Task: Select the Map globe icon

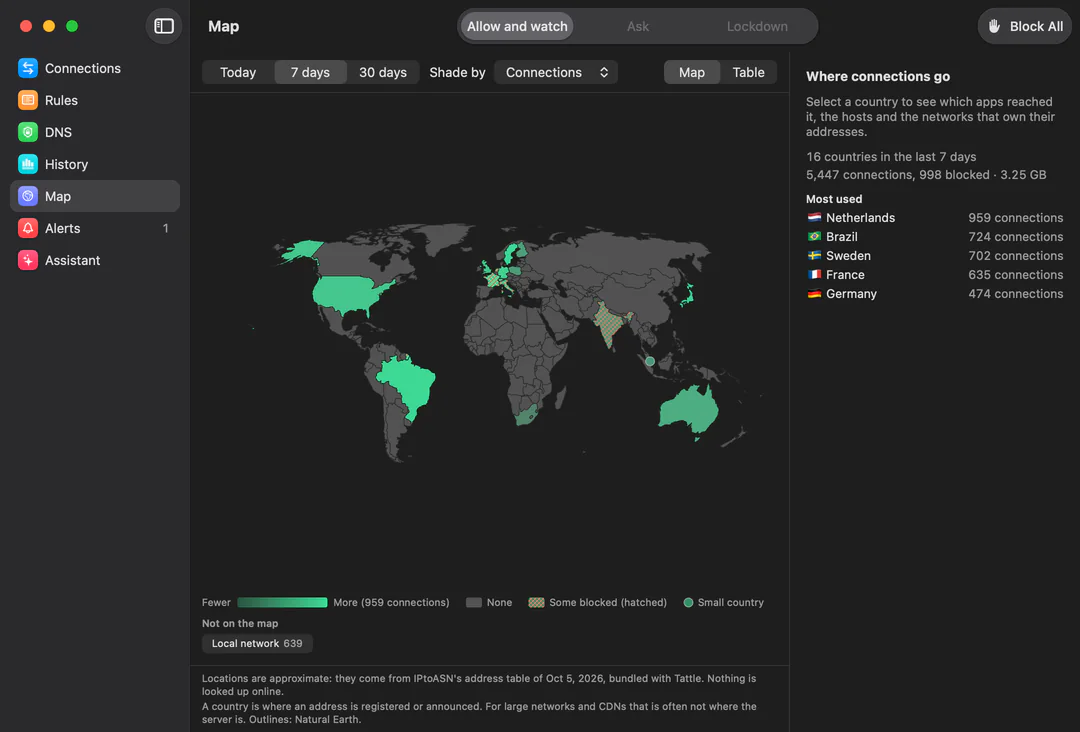Action: [28, 196]
